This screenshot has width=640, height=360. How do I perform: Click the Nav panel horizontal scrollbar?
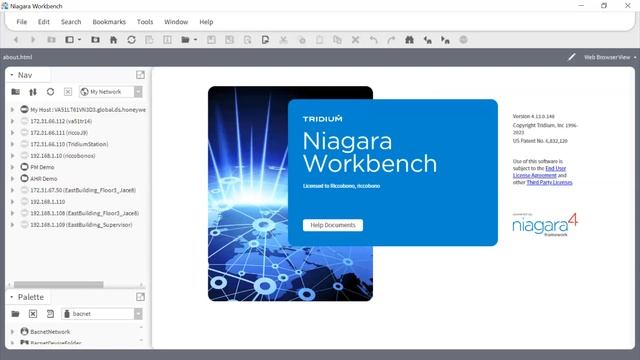58,284
